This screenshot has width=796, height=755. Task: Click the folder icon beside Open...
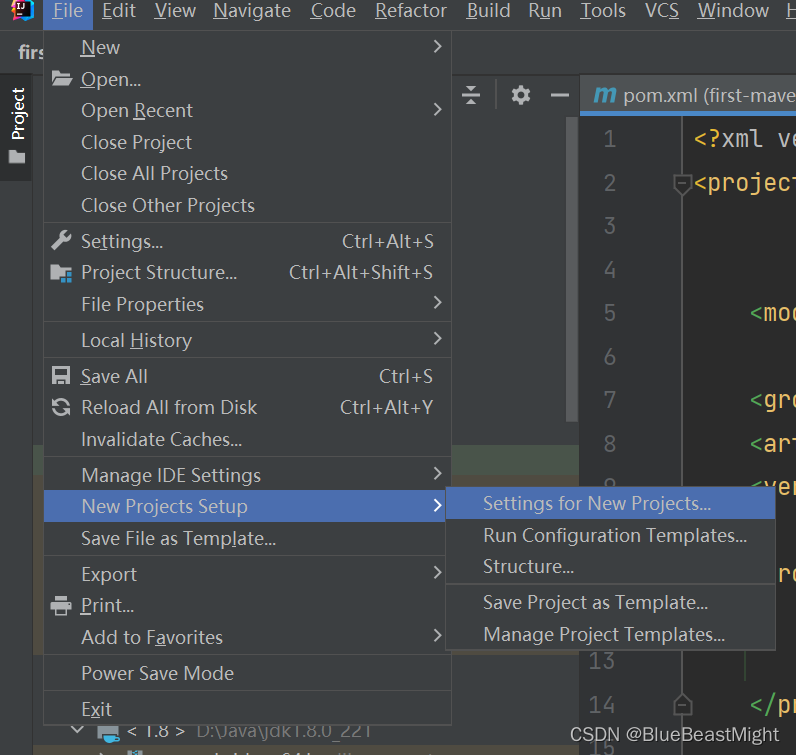tap(61, 79)
